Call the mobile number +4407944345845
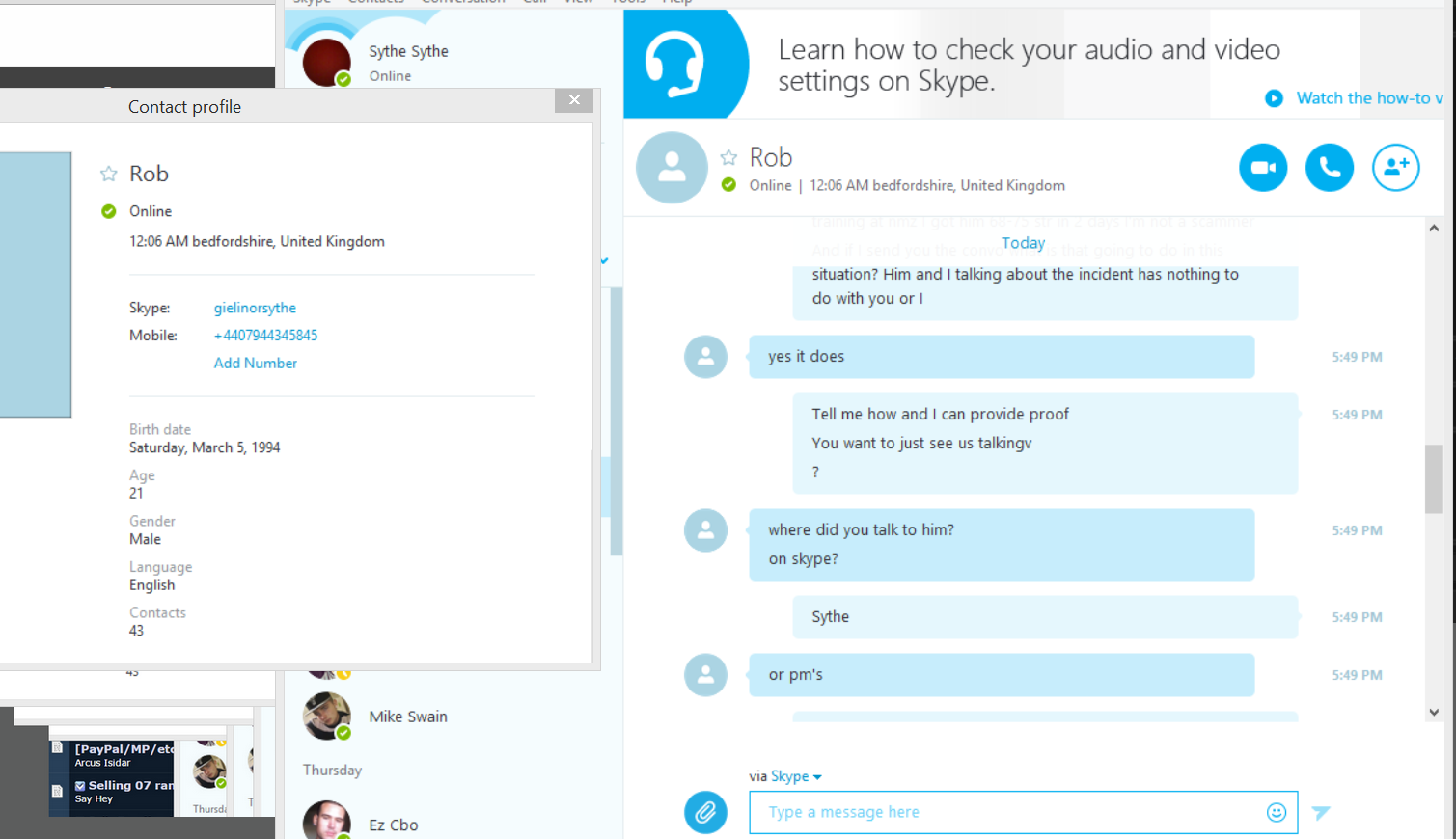The height and width of the screenshot is (839, 1456). coord(265,336)
